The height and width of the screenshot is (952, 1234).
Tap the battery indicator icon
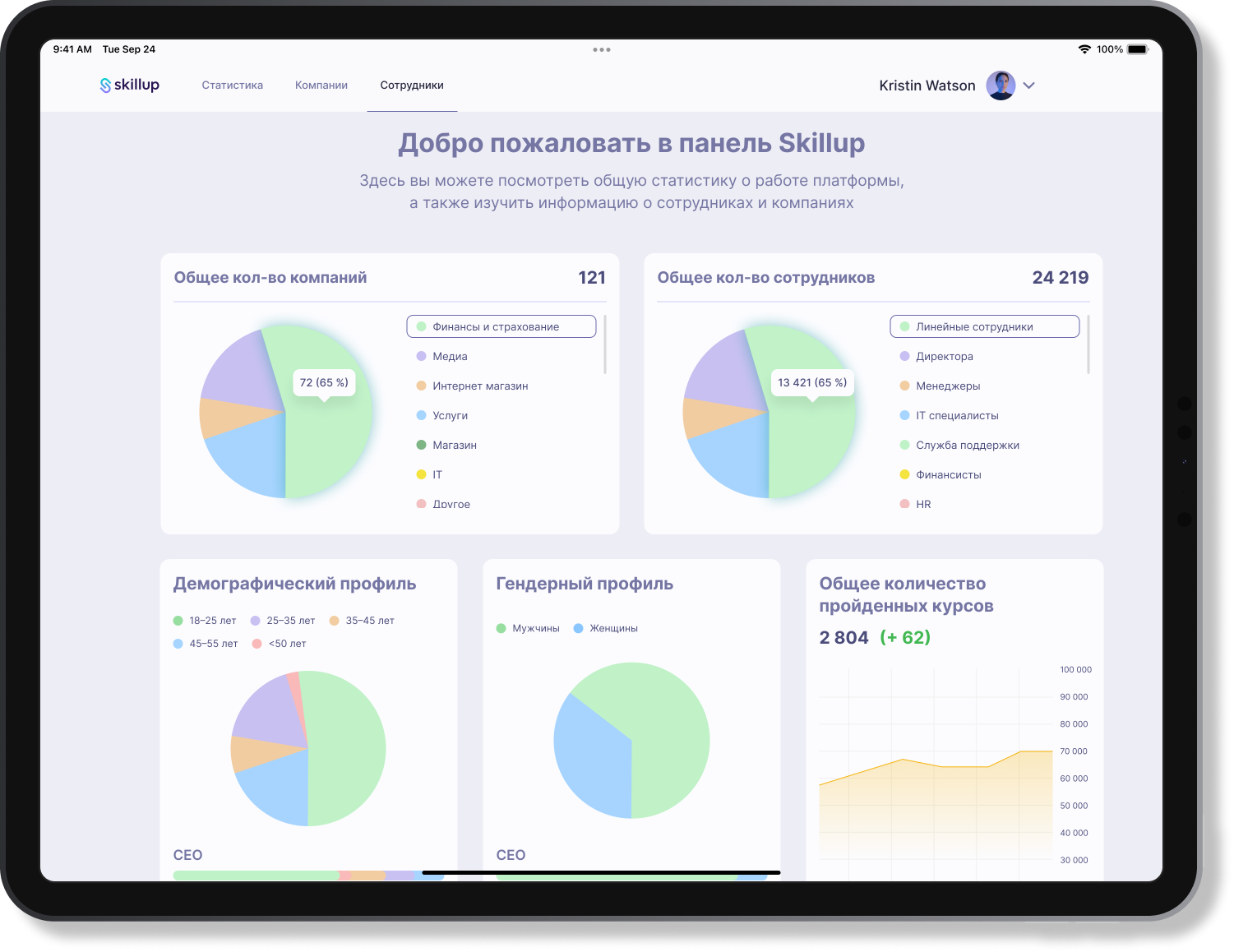[x=1137, y=49]
